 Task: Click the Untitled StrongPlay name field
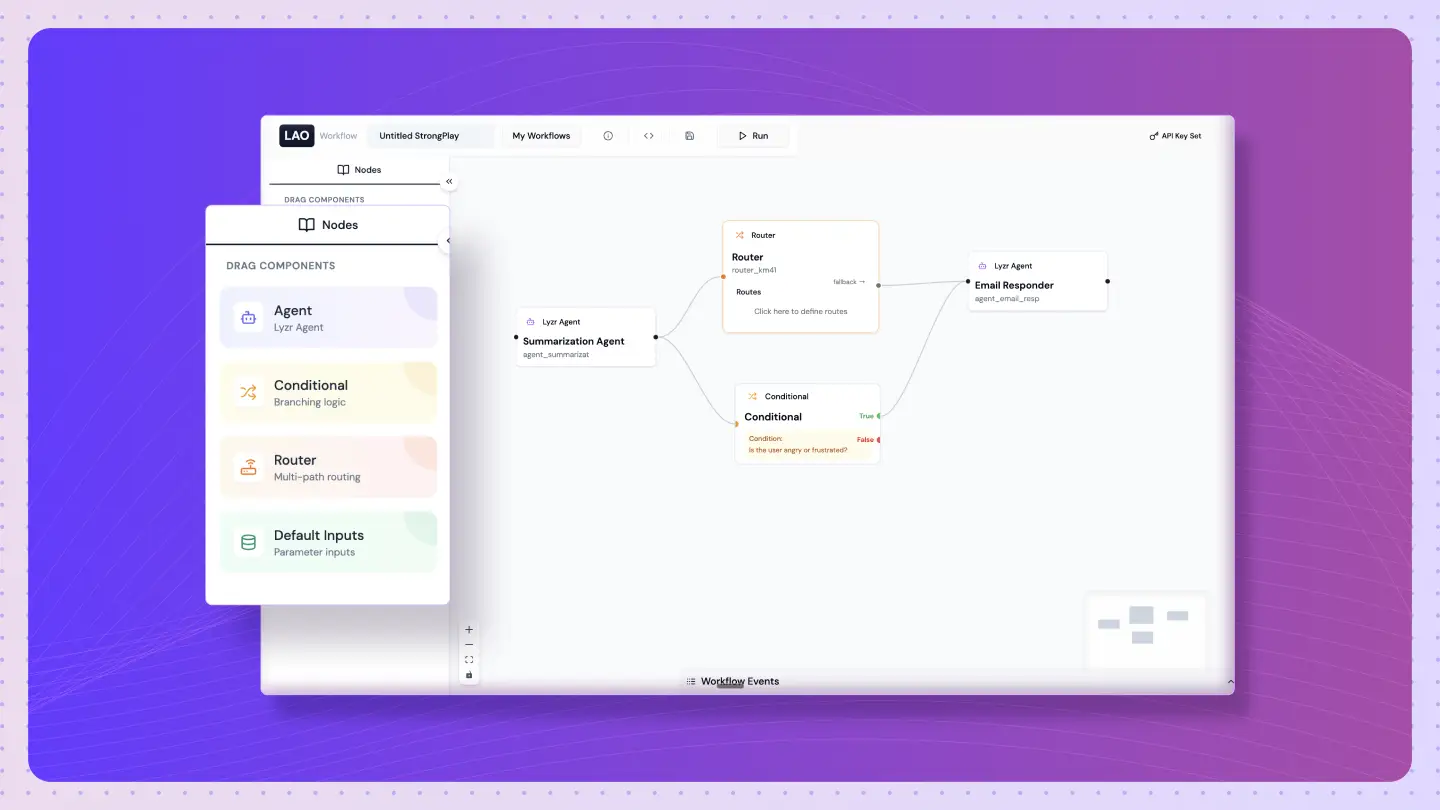coord(430,136)
